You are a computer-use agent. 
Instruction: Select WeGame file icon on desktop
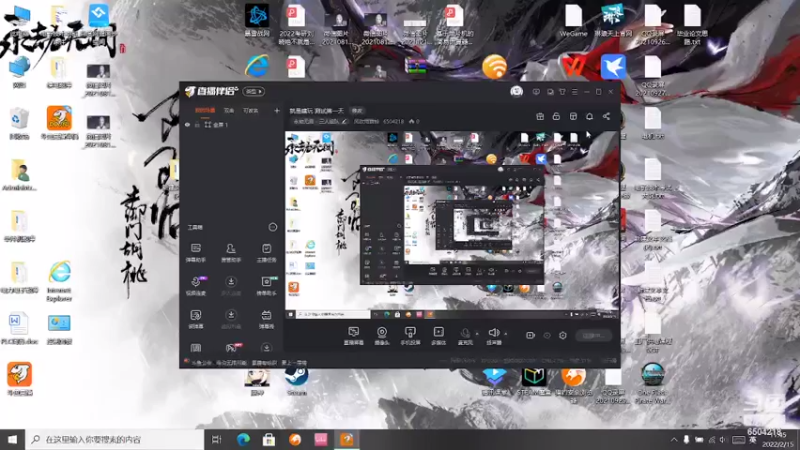(573, 21)
